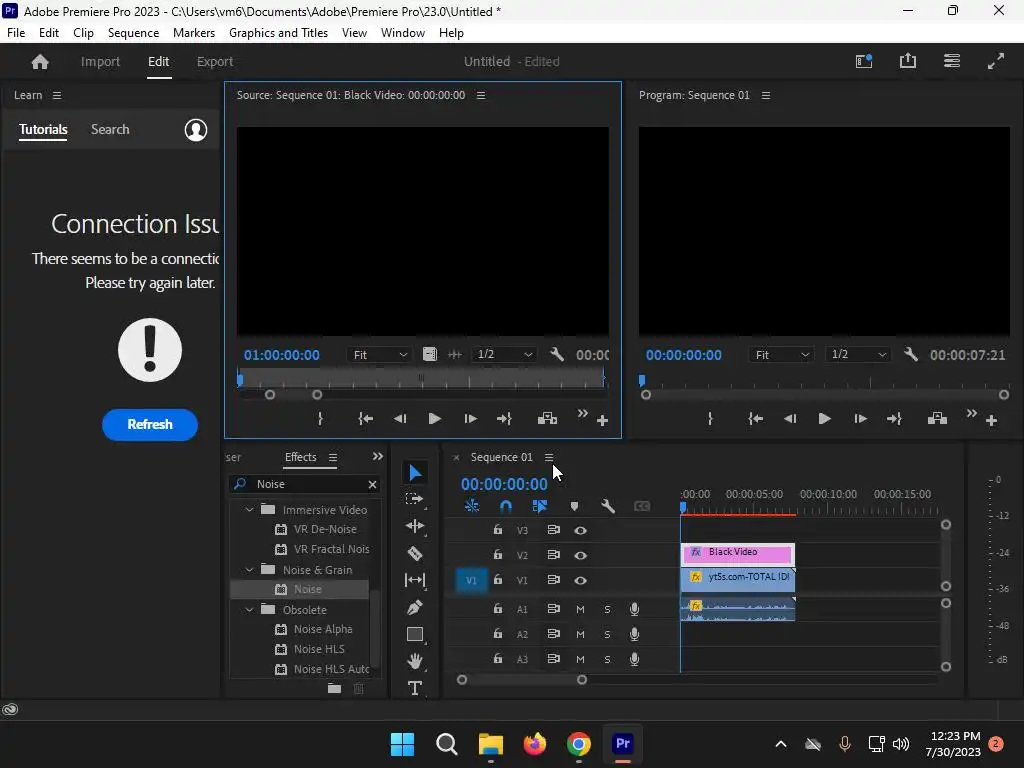This screenshot has height=768, width=1024.
Task: Mute audio track A1
Action: [x=580, y=609]
